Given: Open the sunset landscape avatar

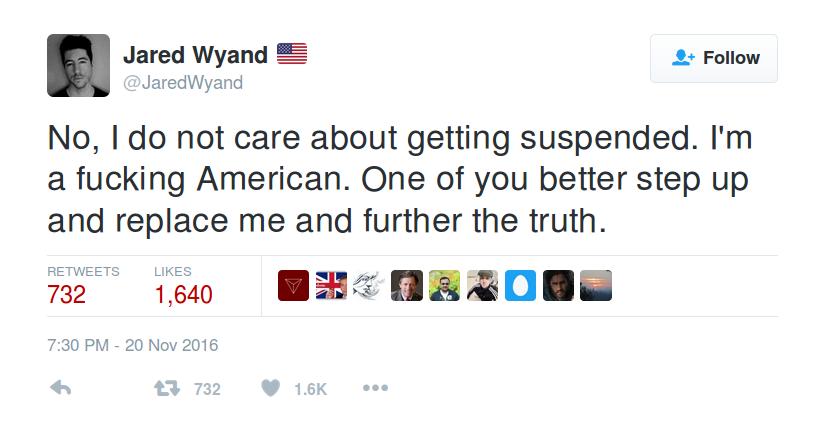Looking at the screenshot, I should pyautogui.click(x=595, y=286).
